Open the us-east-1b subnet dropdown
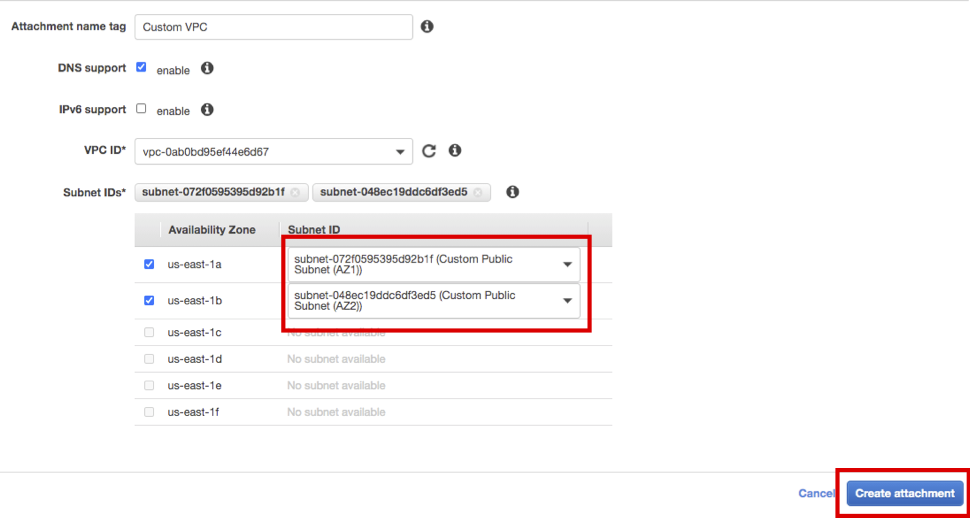The width and height of the screenshot is (970, 518). pyautogui.click(x=433, y=301)
